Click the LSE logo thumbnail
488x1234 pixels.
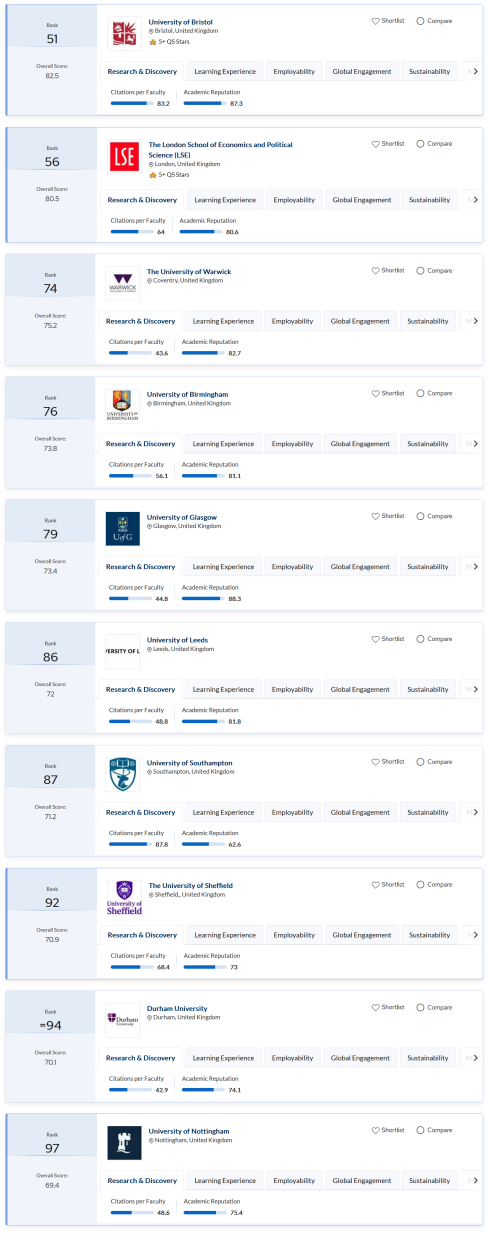[x=125, y=158]
